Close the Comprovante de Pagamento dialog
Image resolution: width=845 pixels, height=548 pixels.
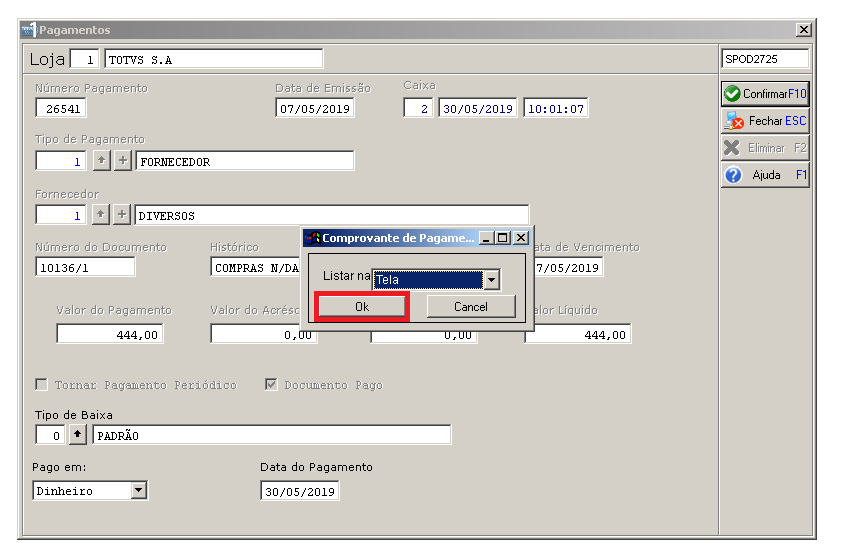click(521, 238)
